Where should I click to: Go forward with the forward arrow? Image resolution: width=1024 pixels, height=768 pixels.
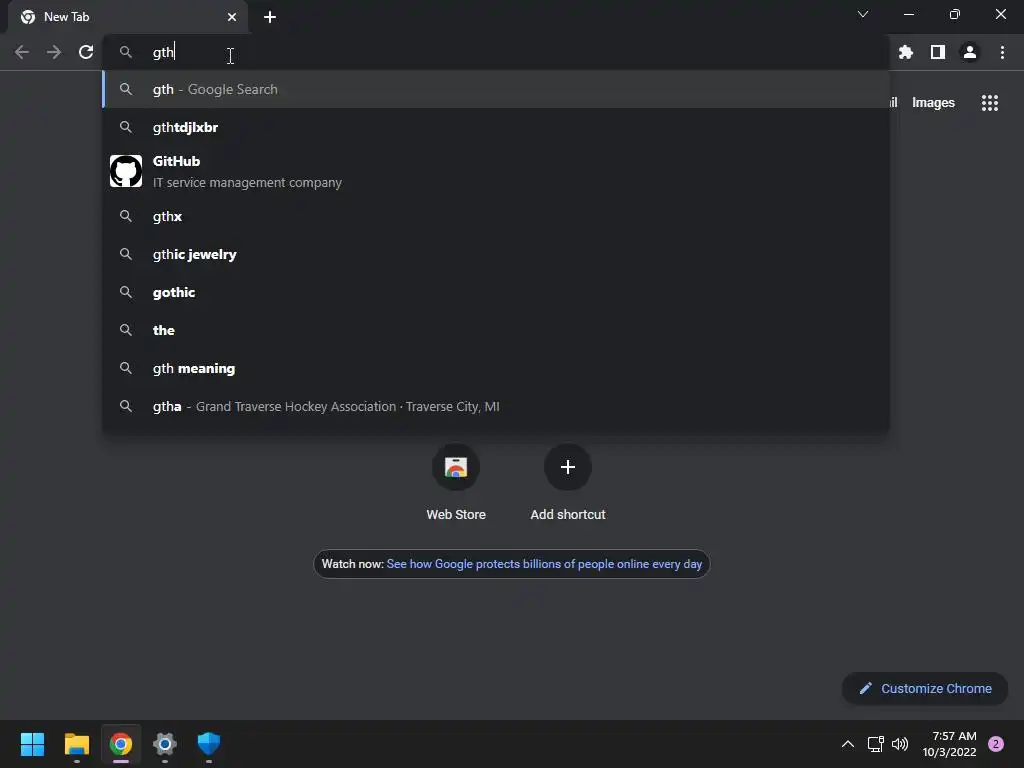click(54, 52)
